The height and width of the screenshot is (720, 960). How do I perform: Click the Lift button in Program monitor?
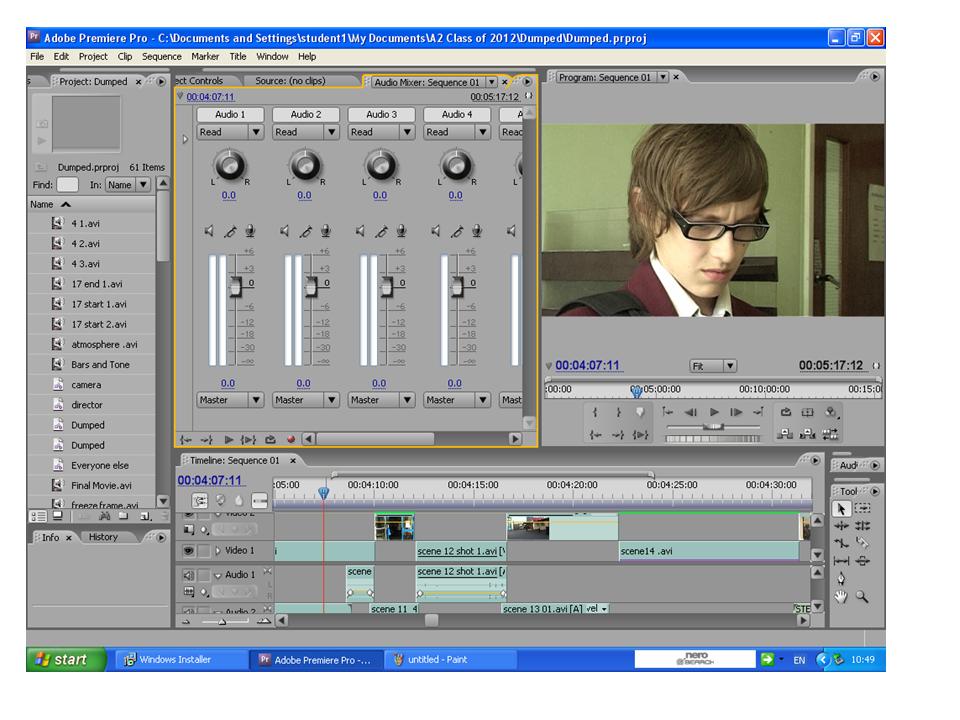click(785, 434)
